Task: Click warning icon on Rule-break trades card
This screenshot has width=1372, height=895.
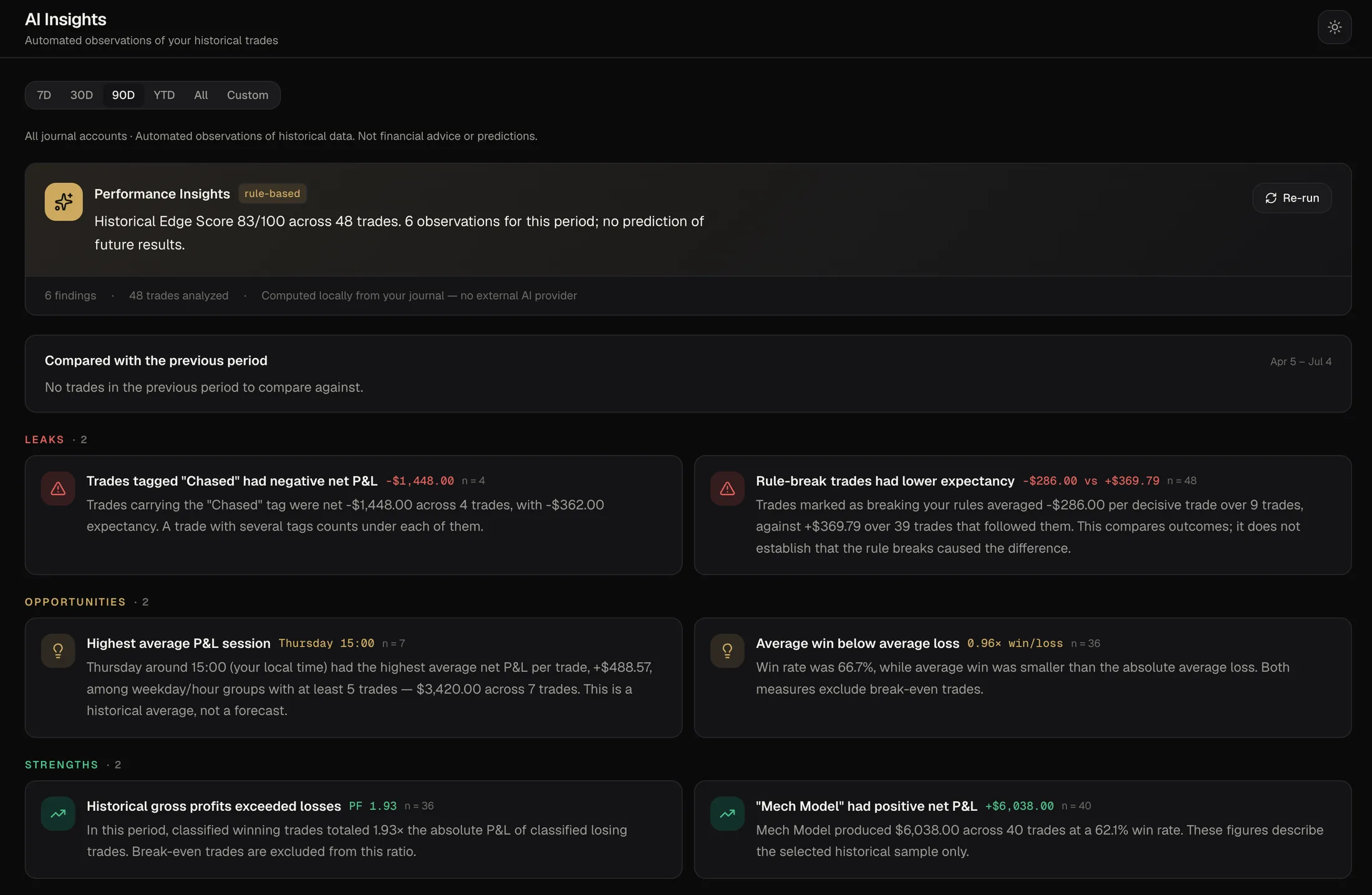Action: click(727, 488)
